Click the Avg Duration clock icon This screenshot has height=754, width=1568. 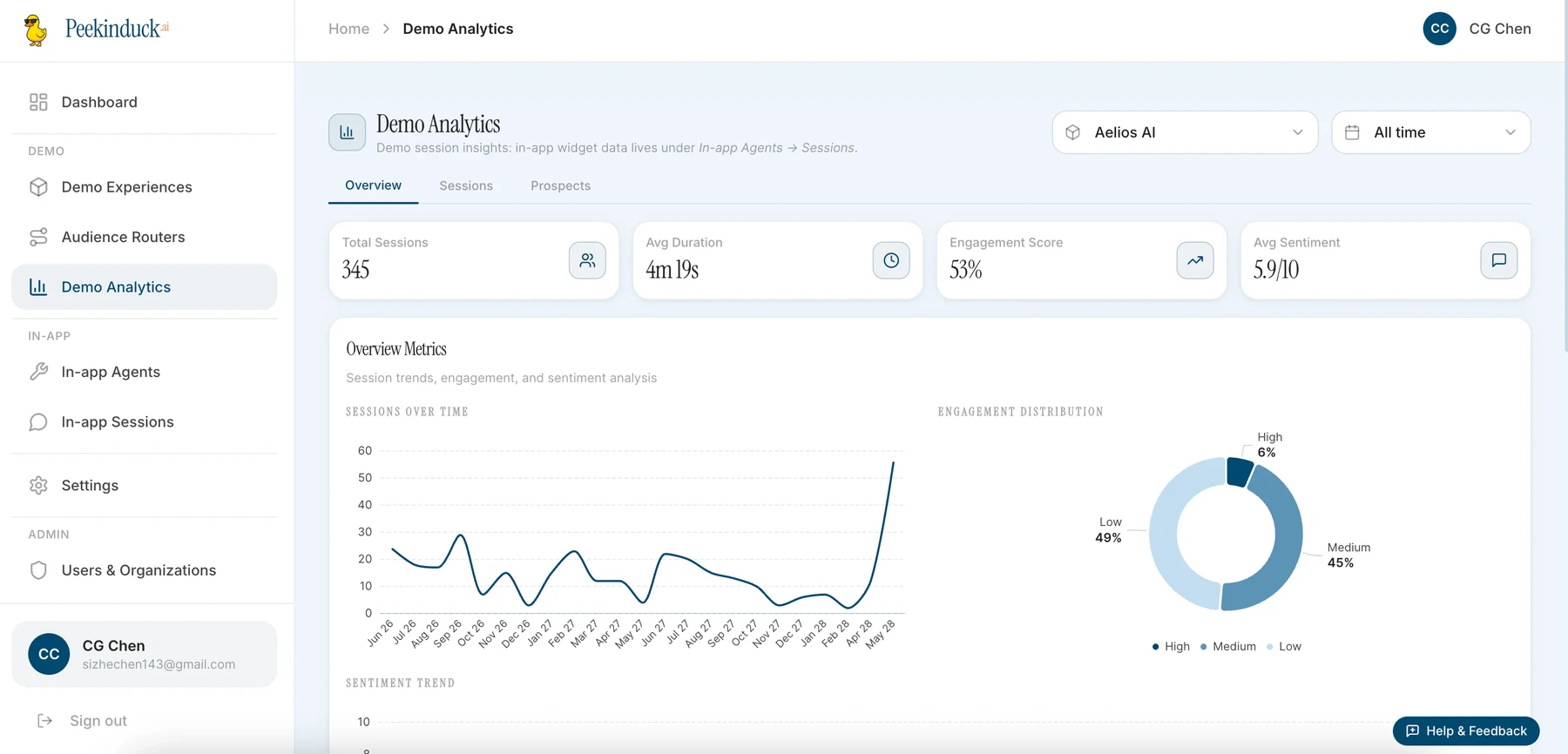(x=891, y=260)
